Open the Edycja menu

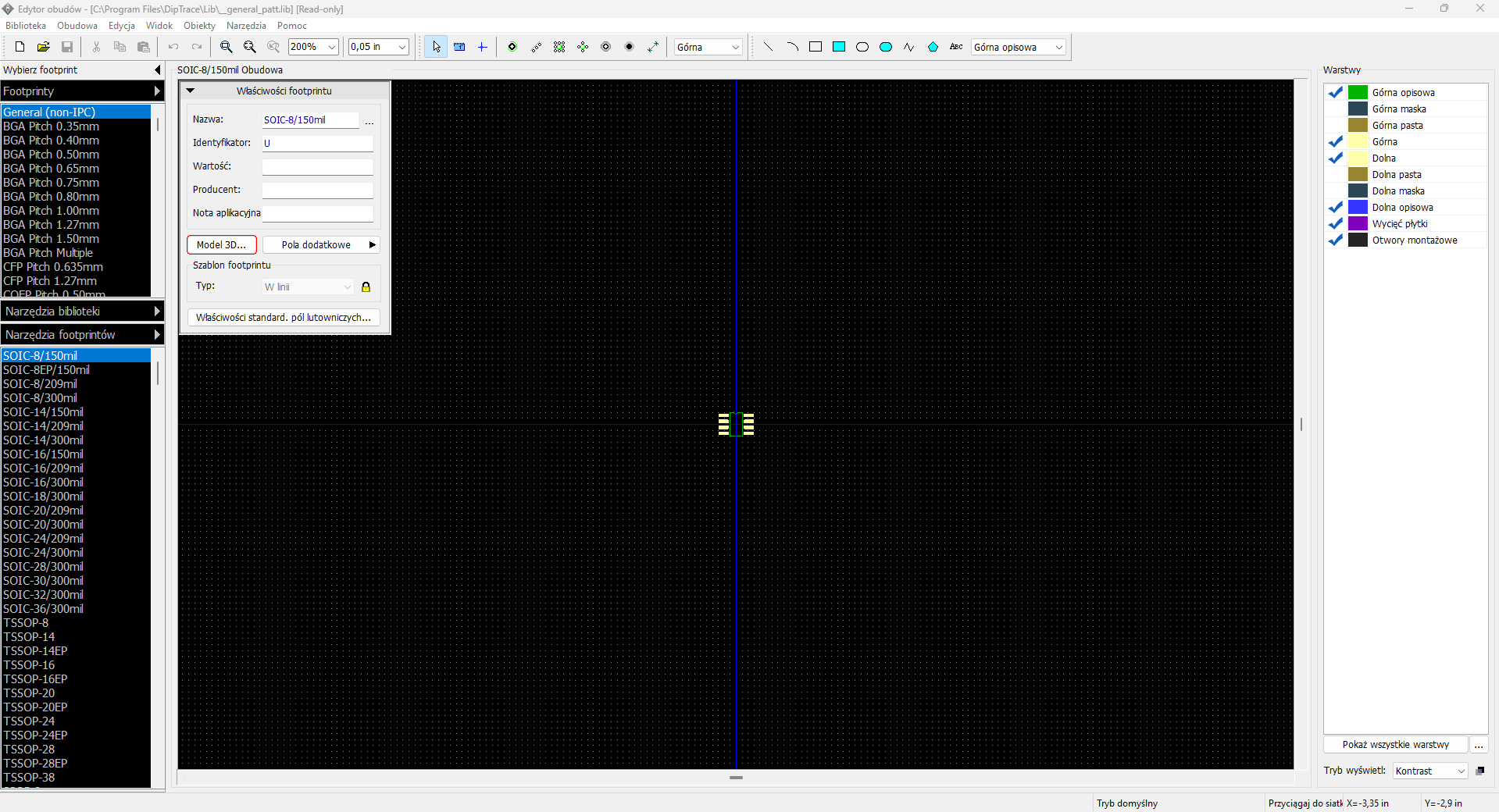coord(122,26)
